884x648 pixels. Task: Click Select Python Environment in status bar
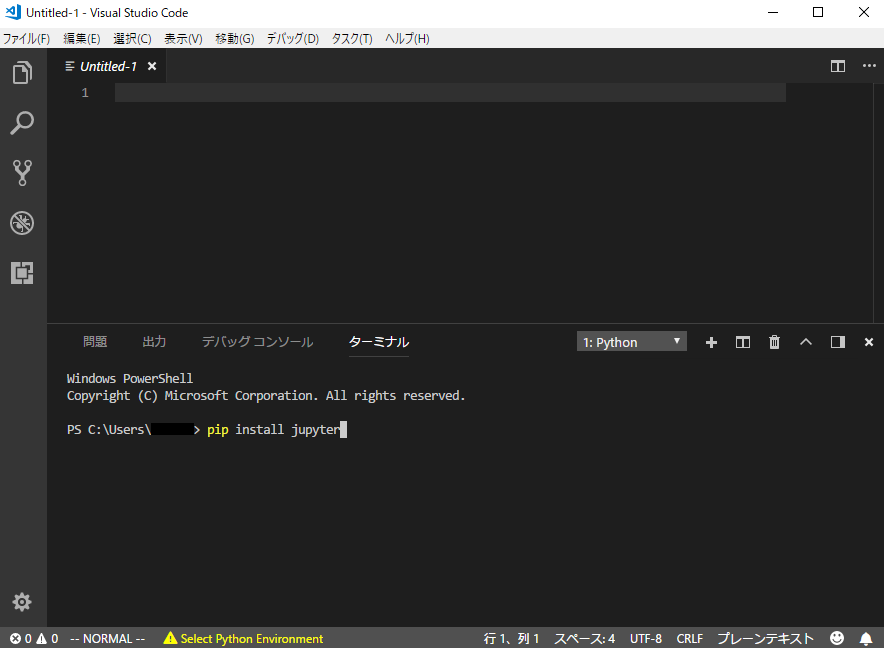(x=243, y=638)
